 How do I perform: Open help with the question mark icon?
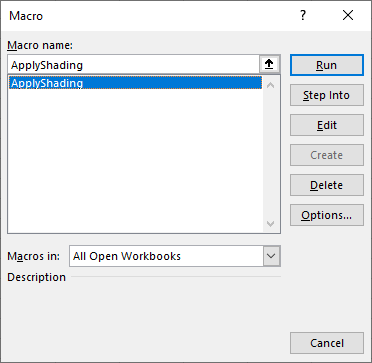(303, 16)
